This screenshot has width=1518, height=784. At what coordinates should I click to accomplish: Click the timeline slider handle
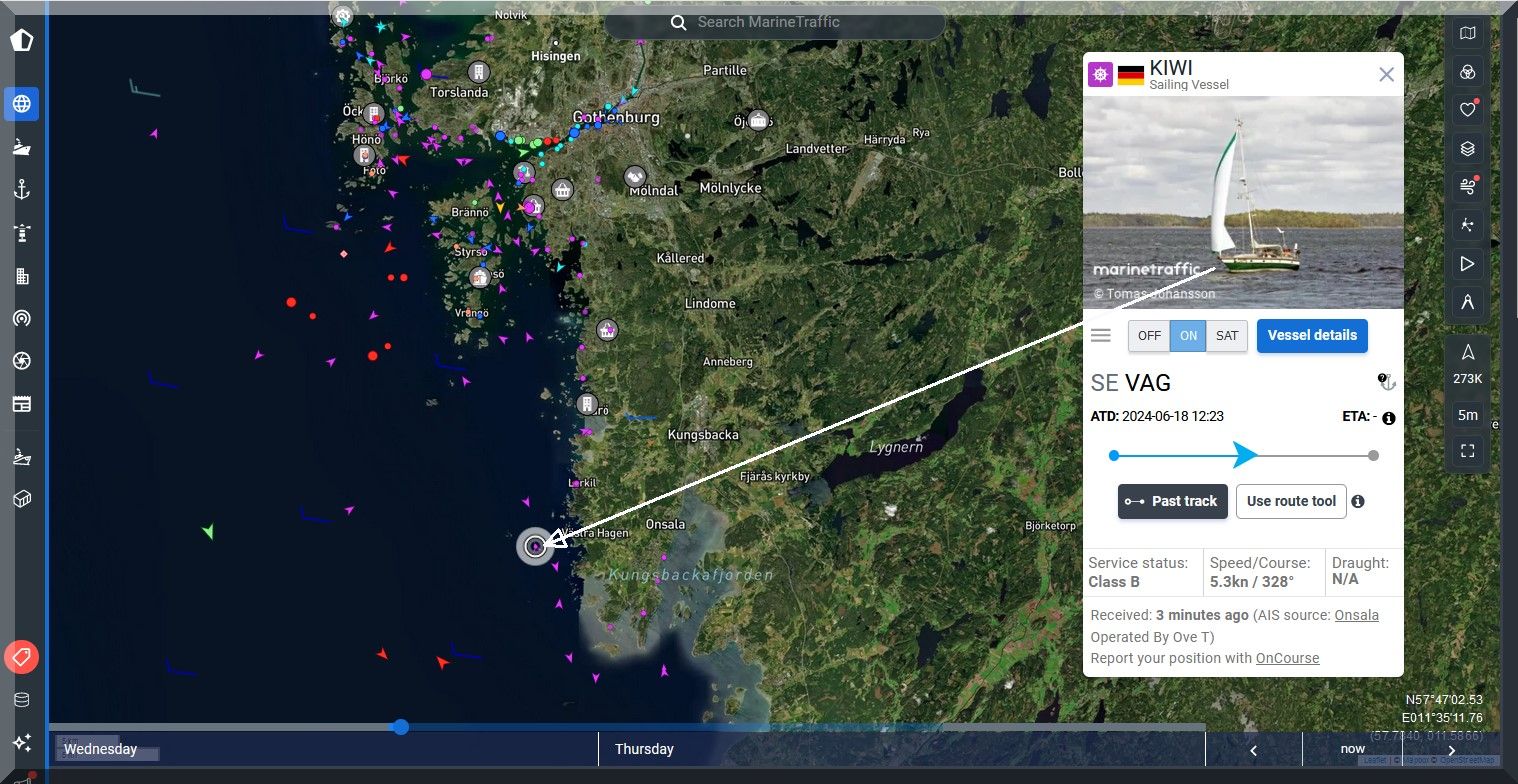tap(401, 727)
